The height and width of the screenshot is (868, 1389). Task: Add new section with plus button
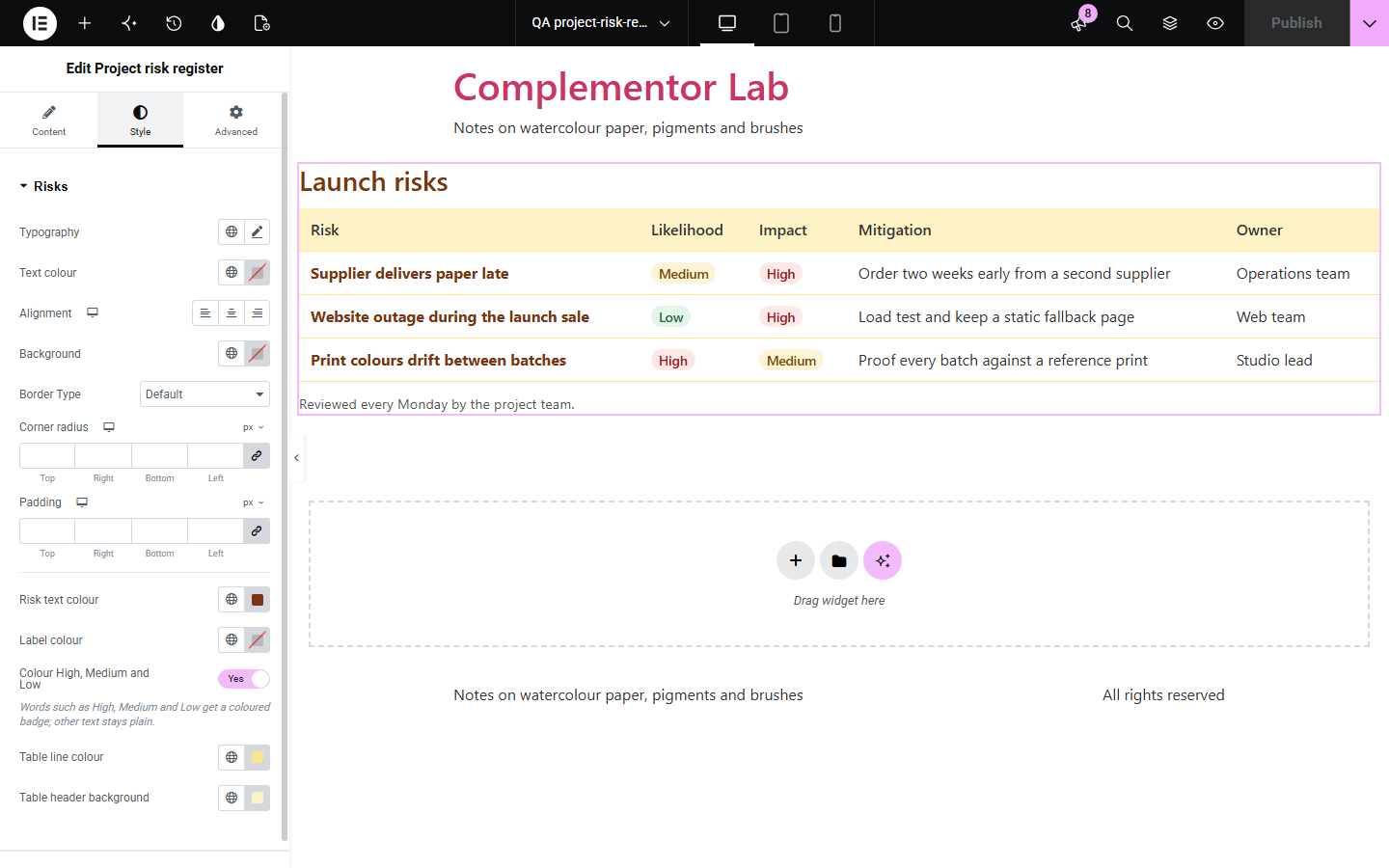796,560
